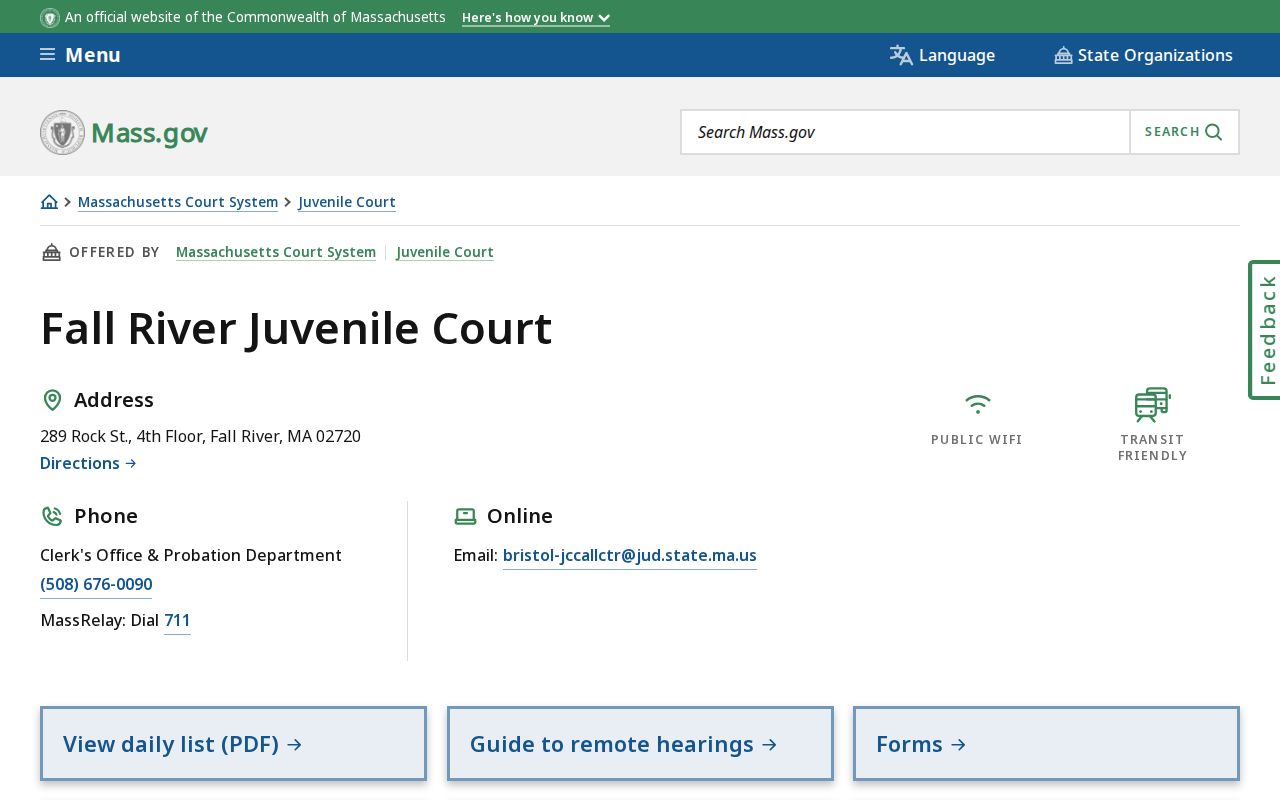Click the Transit Friendly bus icon
Image resolution: width=1280 pixels, height=800 pixels.
click(x=1152, y=405)
